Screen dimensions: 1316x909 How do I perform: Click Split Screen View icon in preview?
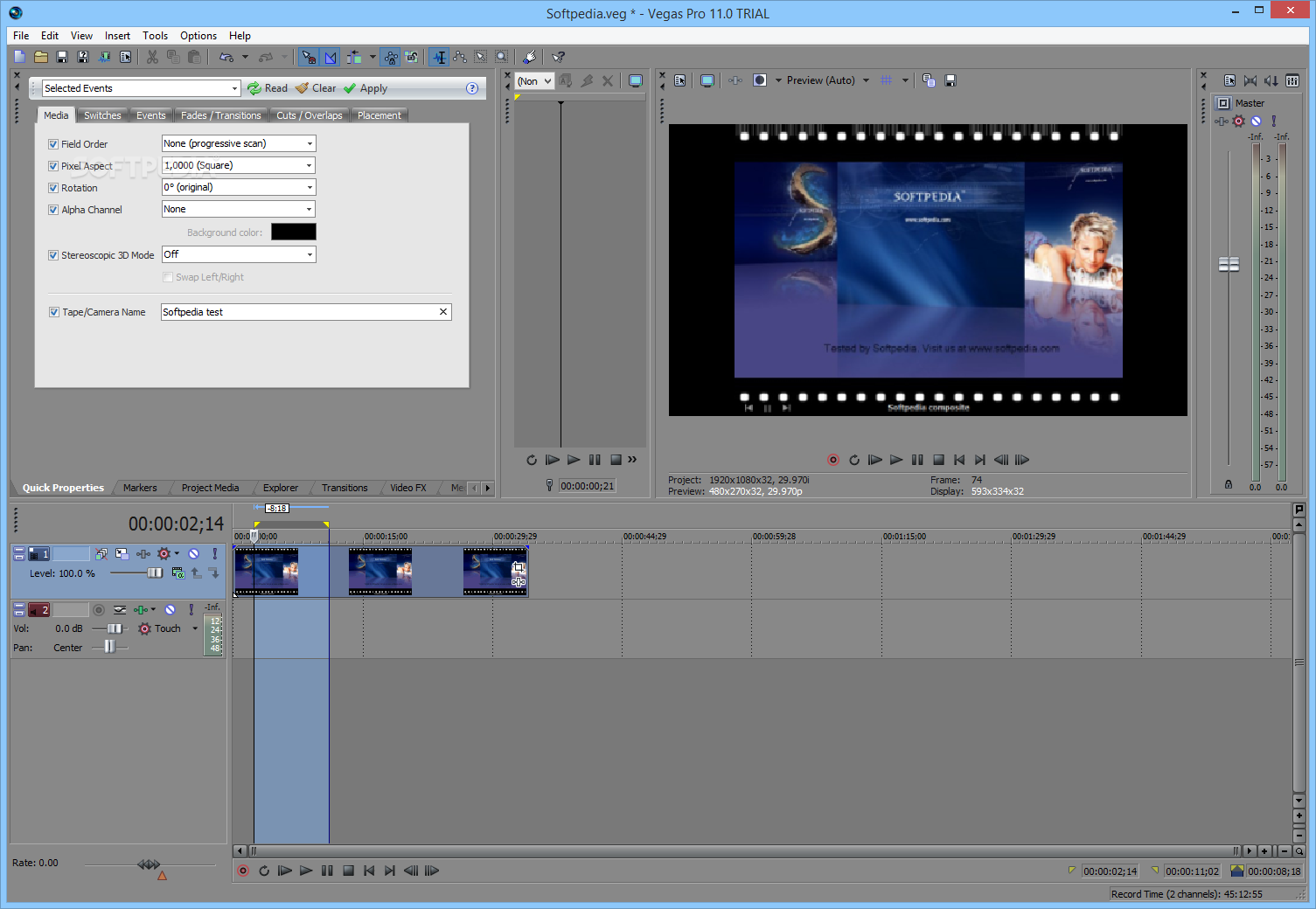click(x=760, y=80)
